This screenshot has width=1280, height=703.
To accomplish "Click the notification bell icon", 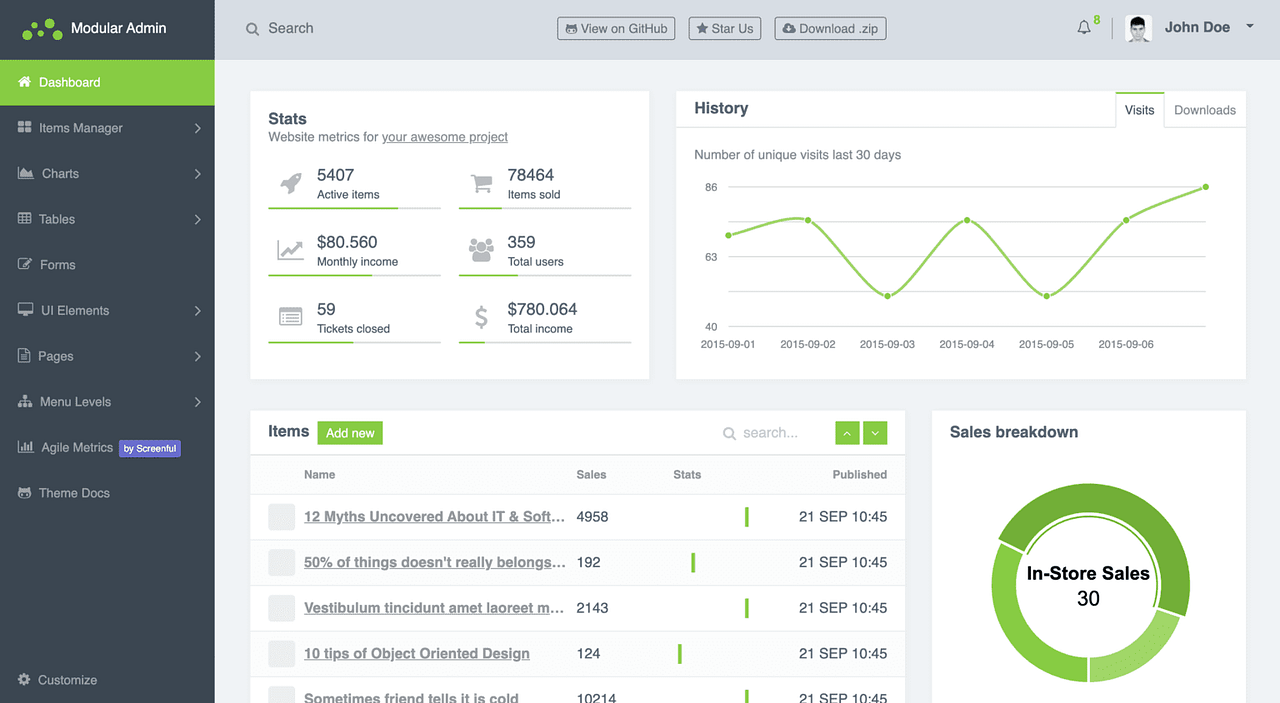I will coord(1084,27).
